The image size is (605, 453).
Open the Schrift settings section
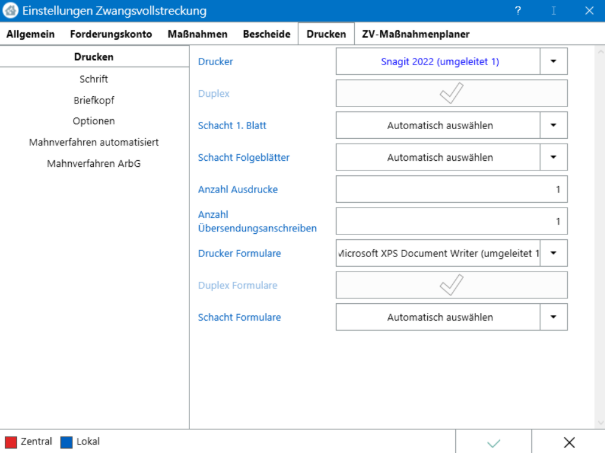tap(94, 78)
